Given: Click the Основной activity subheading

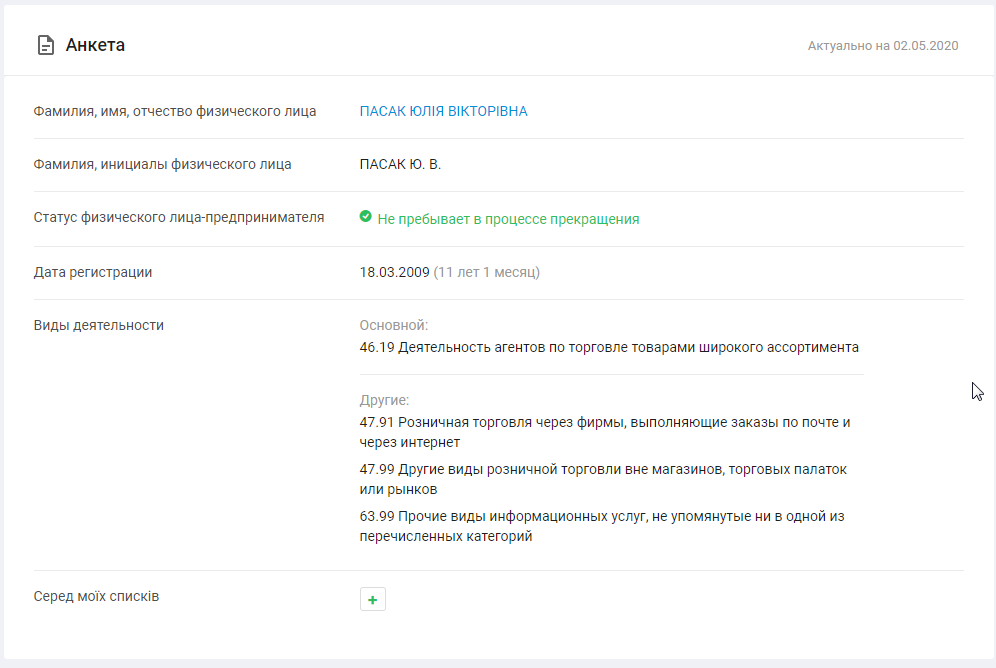Looking at the screenshot, I should tap(394, 326).
